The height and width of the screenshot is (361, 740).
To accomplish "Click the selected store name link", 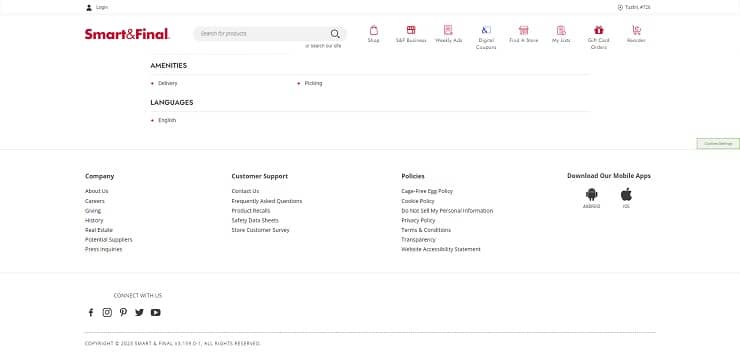I will coord(638,8).
